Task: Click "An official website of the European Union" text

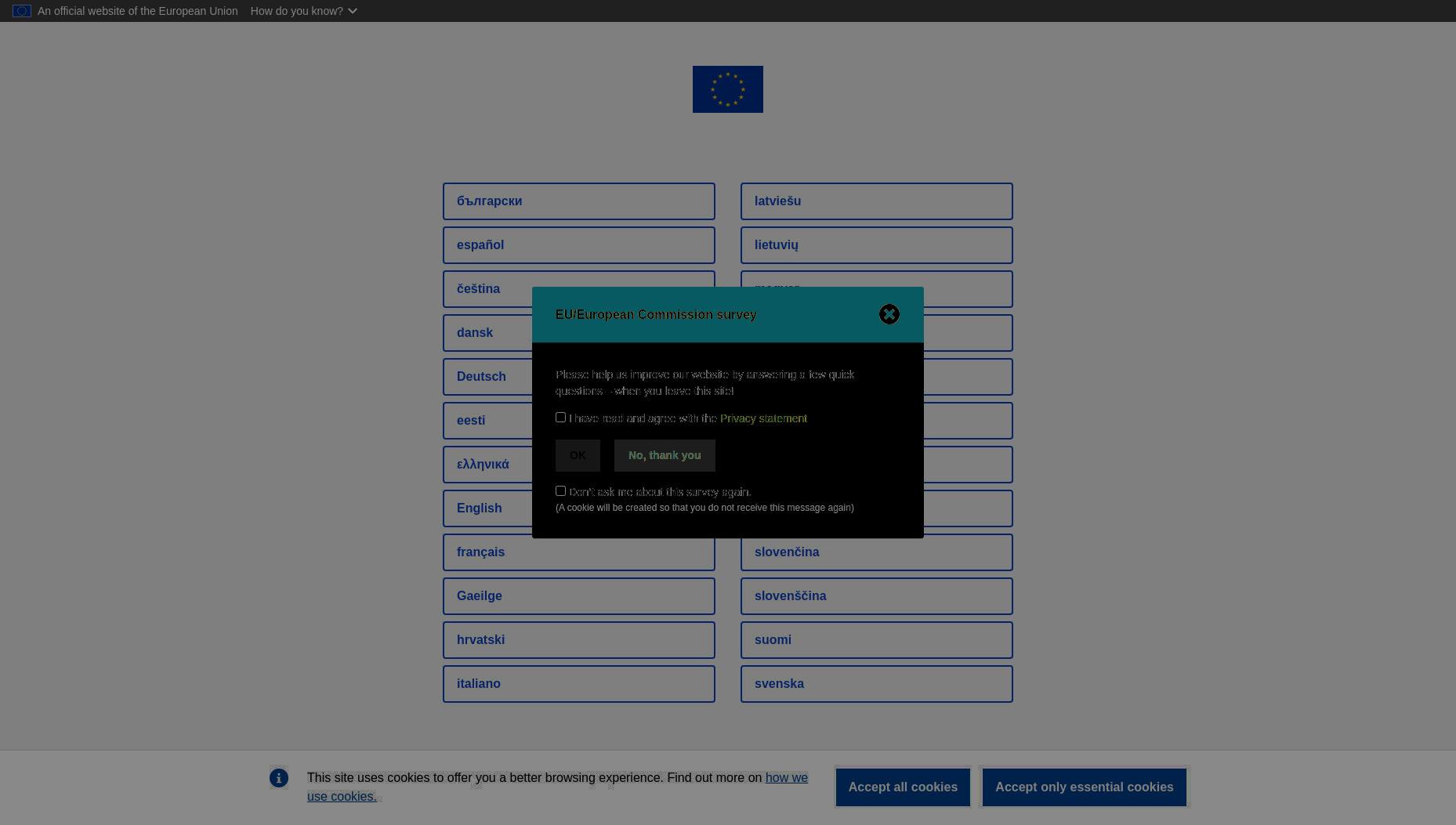Action: (138, 11)
